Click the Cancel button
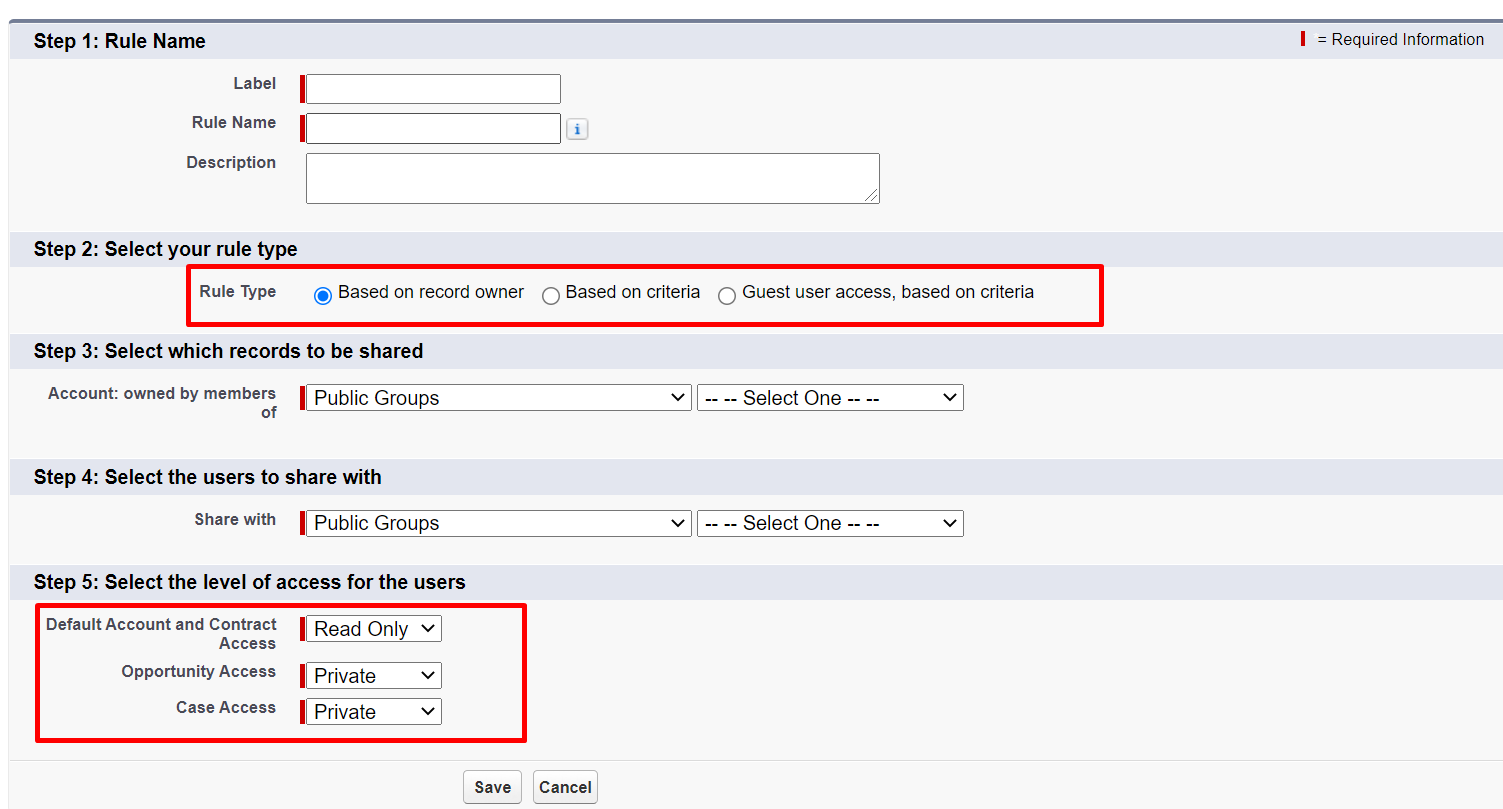Image resolution: width=1503 pixels, height=809 pixels. [564, 786]
